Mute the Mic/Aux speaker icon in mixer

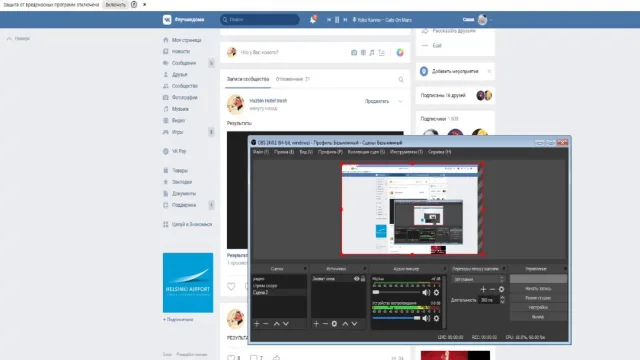point(426,292)
